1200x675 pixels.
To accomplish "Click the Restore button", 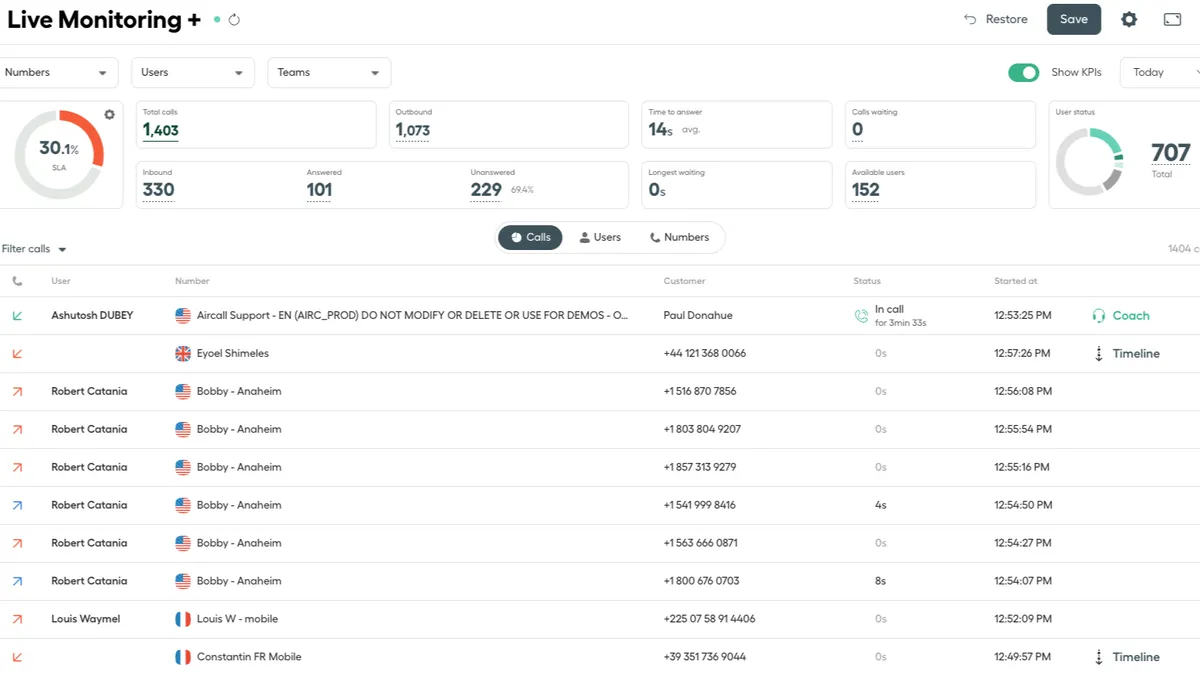I will (x=996, y=19).
